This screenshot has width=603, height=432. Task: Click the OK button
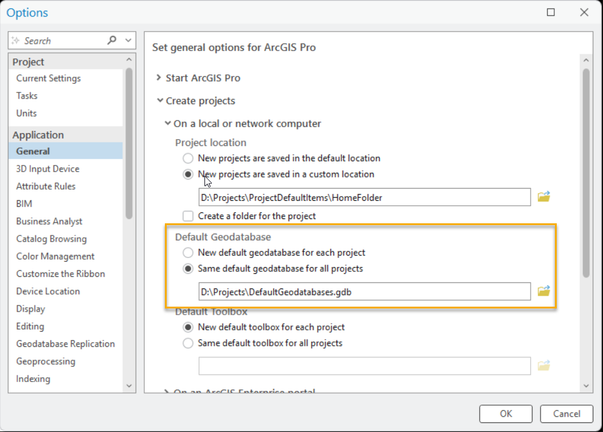click(506, 413)
